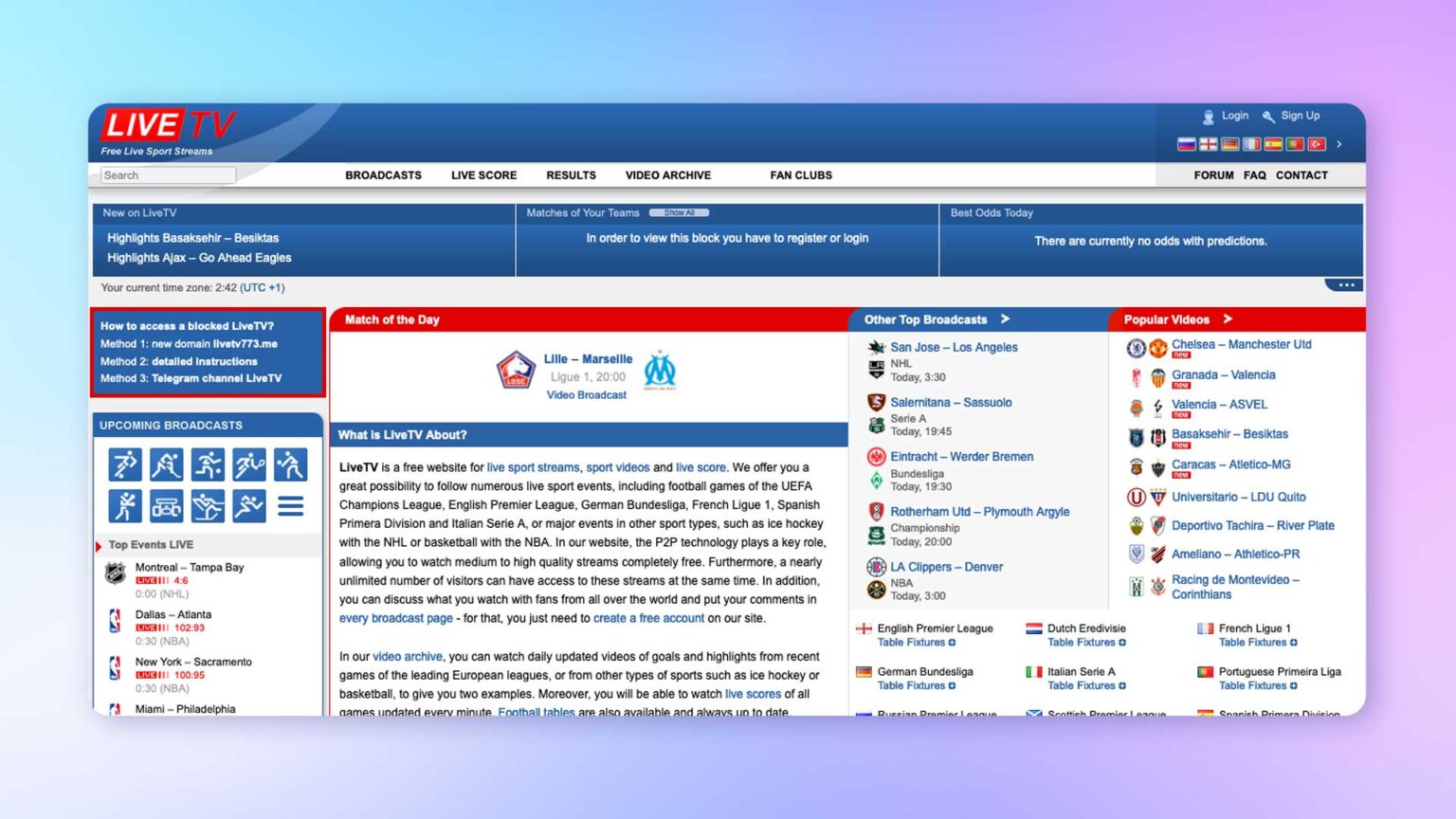Open New York – Sacramento live event
This screenshot has width=1456, height=819.
point(193,663)
